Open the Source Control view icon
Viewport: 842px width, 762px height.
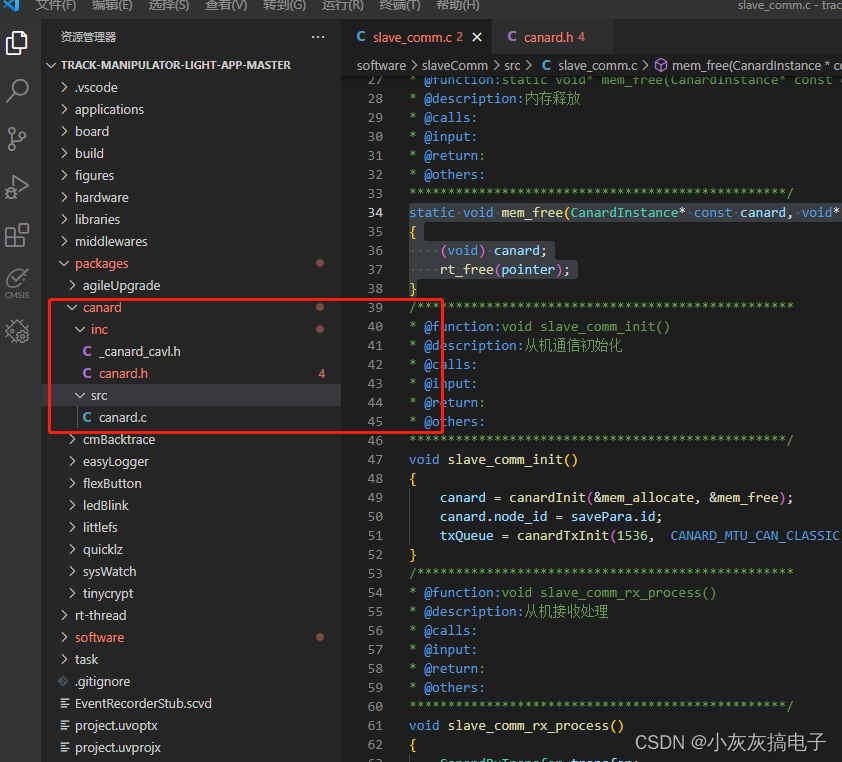click(x=17, y=139)
